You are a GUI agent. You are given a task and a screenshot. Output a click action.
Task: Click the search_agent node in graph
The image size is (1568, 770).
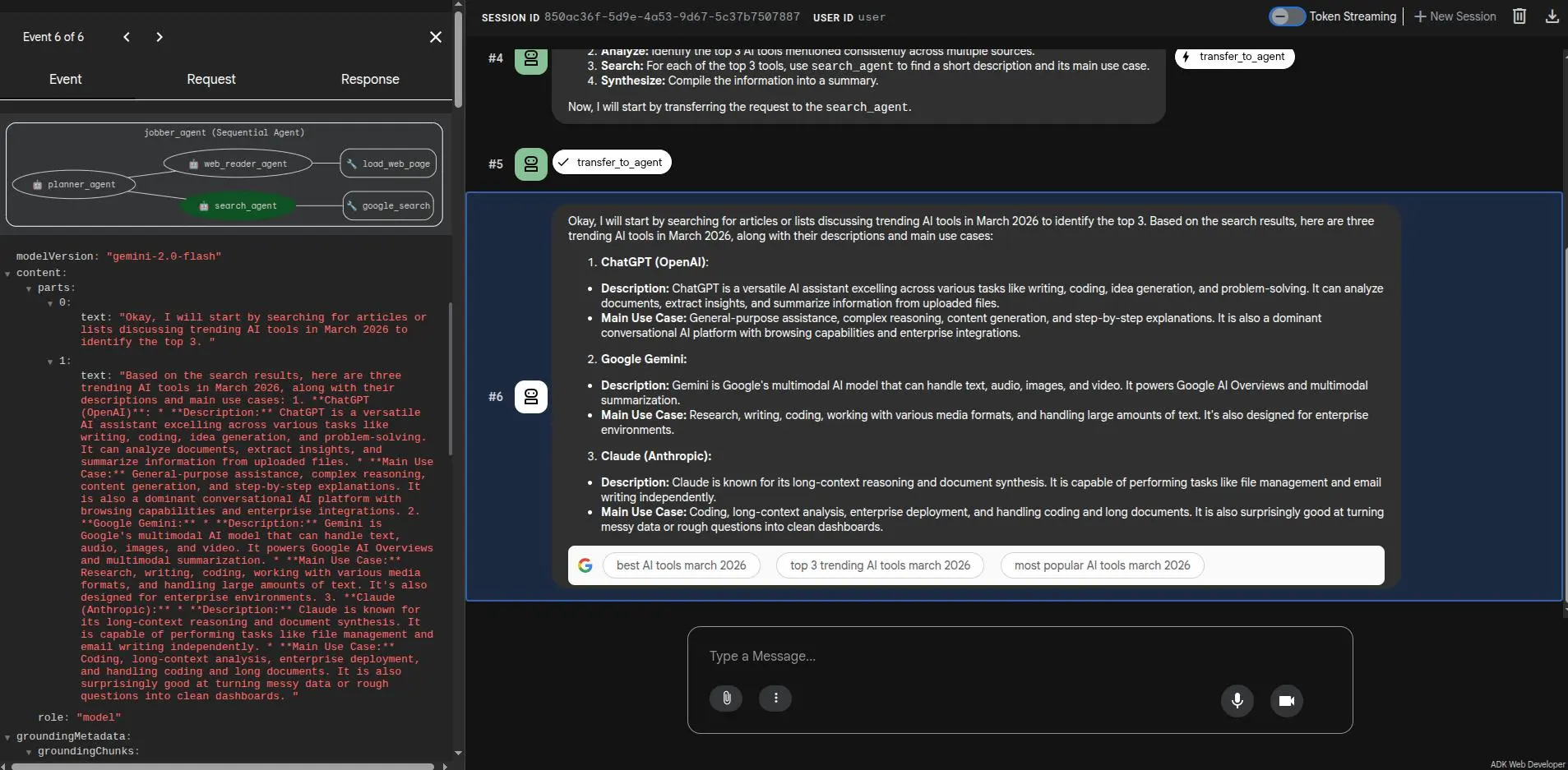pos(238,206)
